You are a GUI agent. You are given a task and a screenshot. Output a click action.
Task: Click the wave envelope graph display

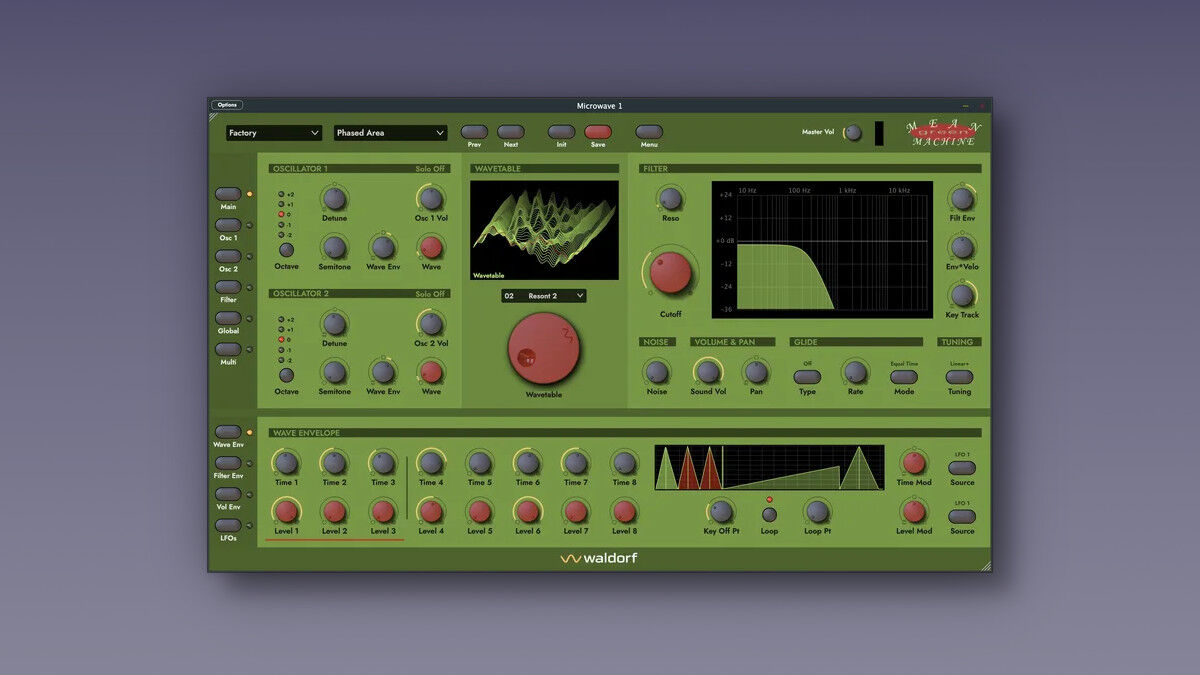point(769,467)
